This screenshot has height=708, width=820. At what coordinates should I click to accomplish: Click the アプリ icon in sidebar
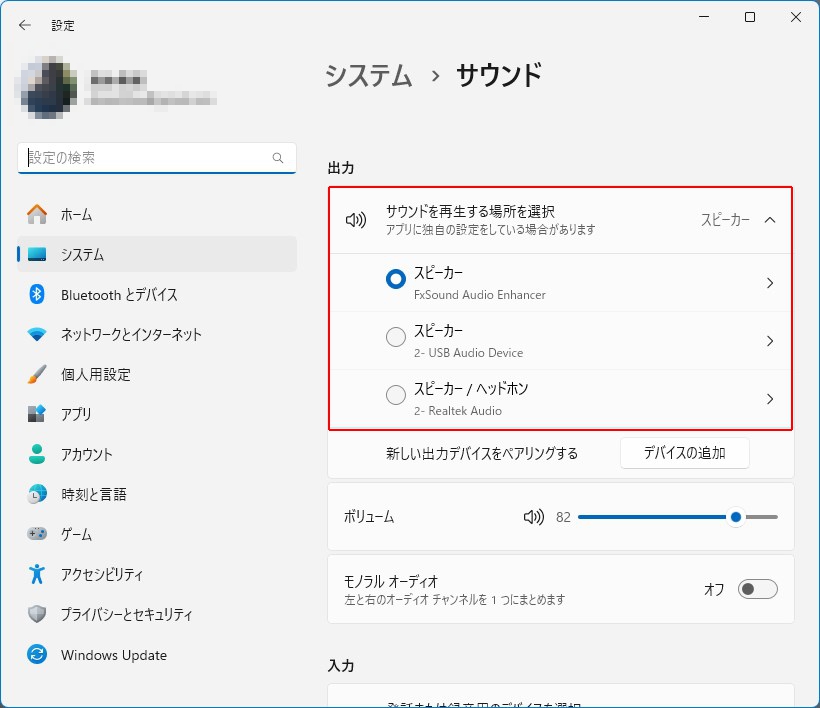click(x=37, y=414)
